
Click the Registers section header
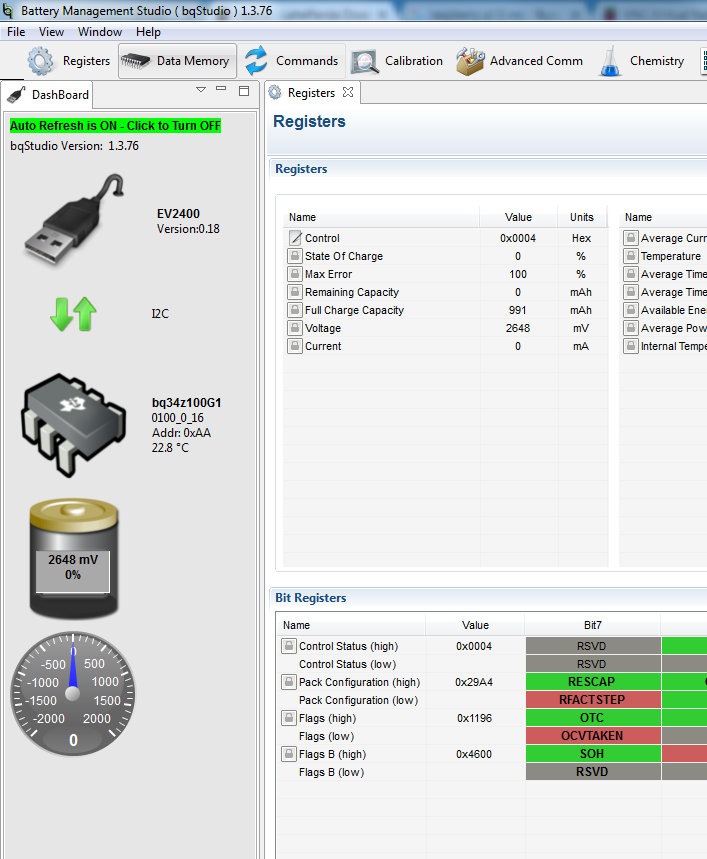[x=301, y=169]
